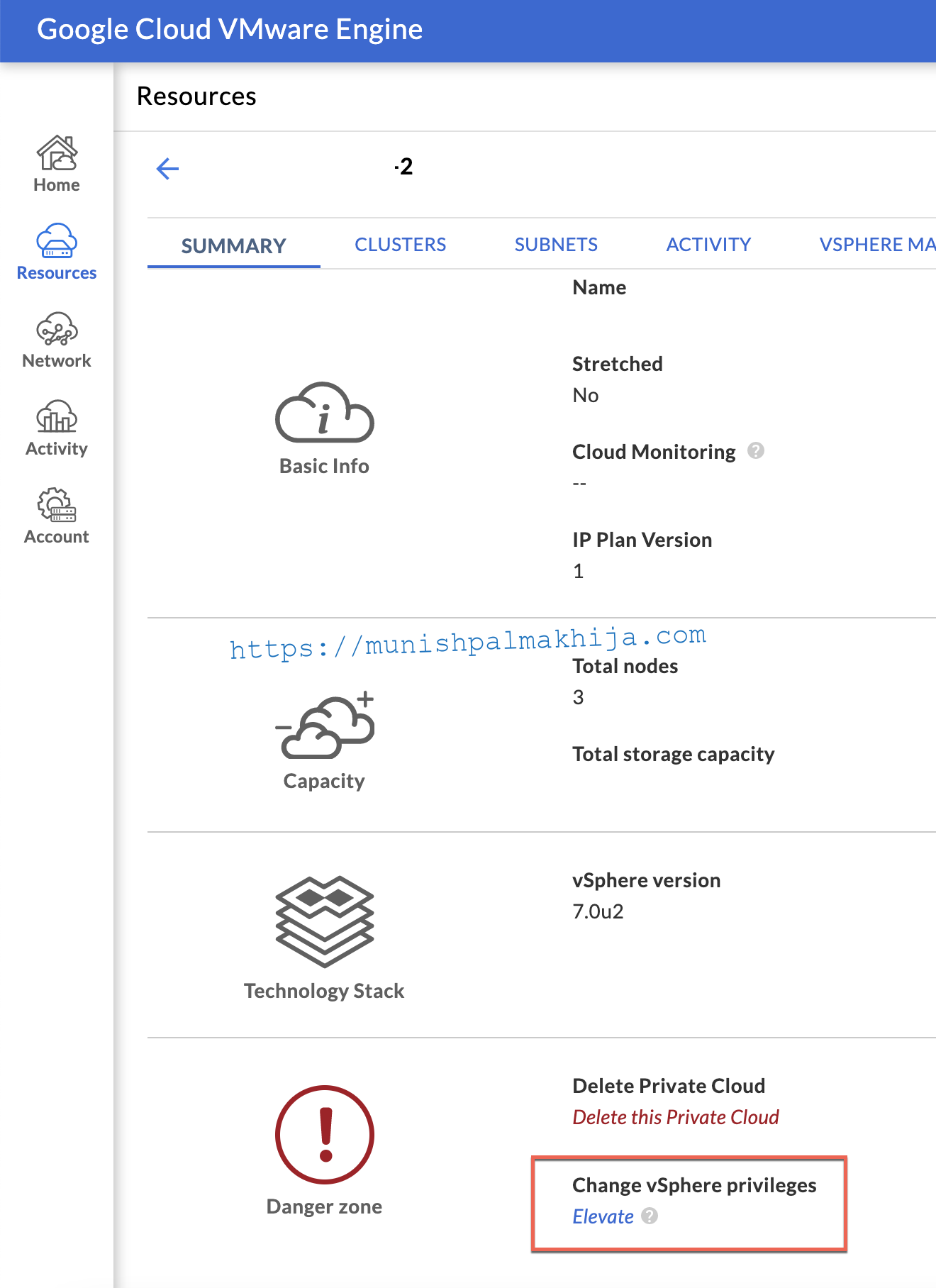Viewport: 936px width, 1288px height.
Task: Click the Danger zone exclamation icon
Action: click(x=324, y=1134)
